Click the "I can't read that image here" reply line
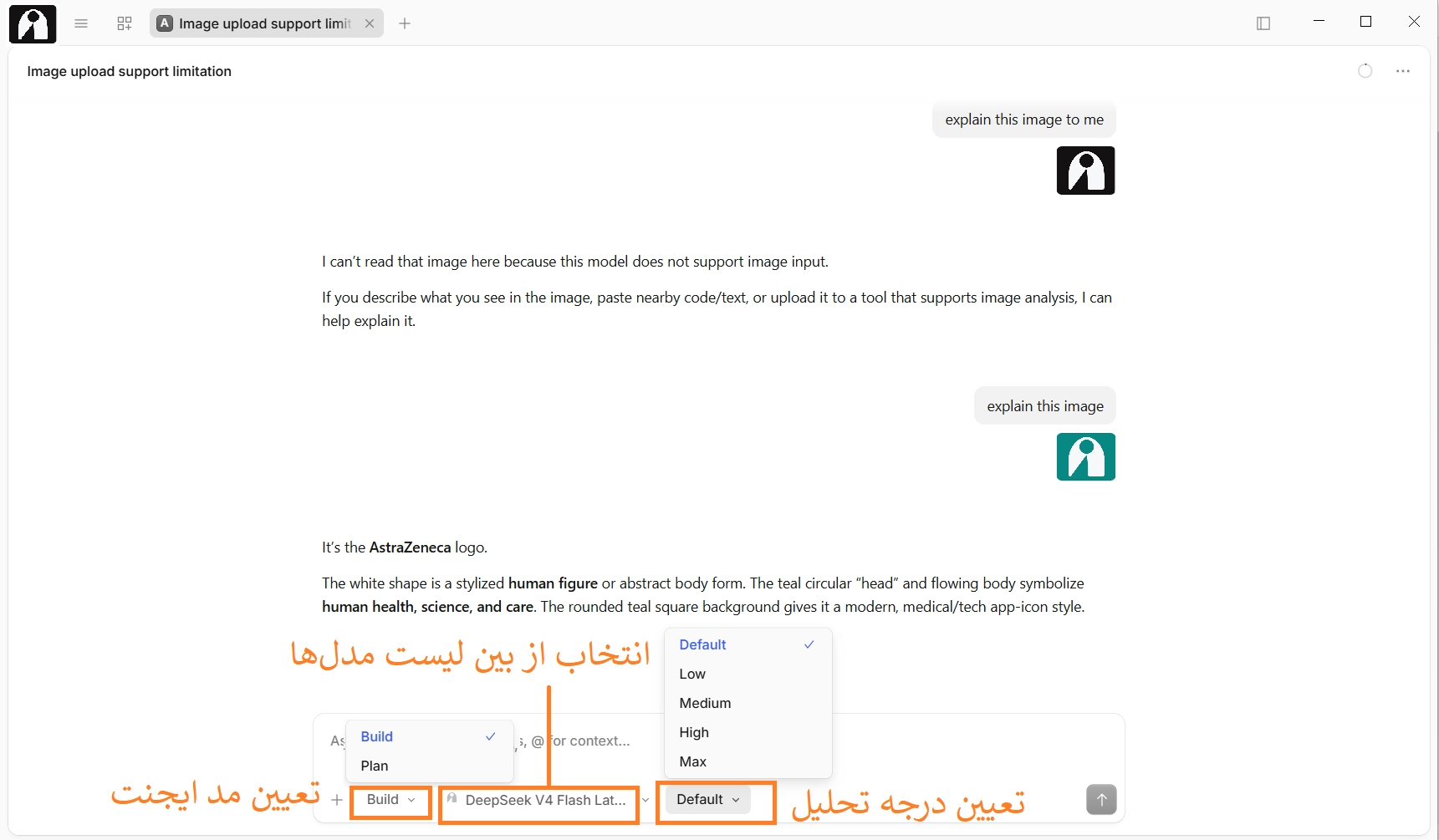1439x840 pixels. (575, 262)
